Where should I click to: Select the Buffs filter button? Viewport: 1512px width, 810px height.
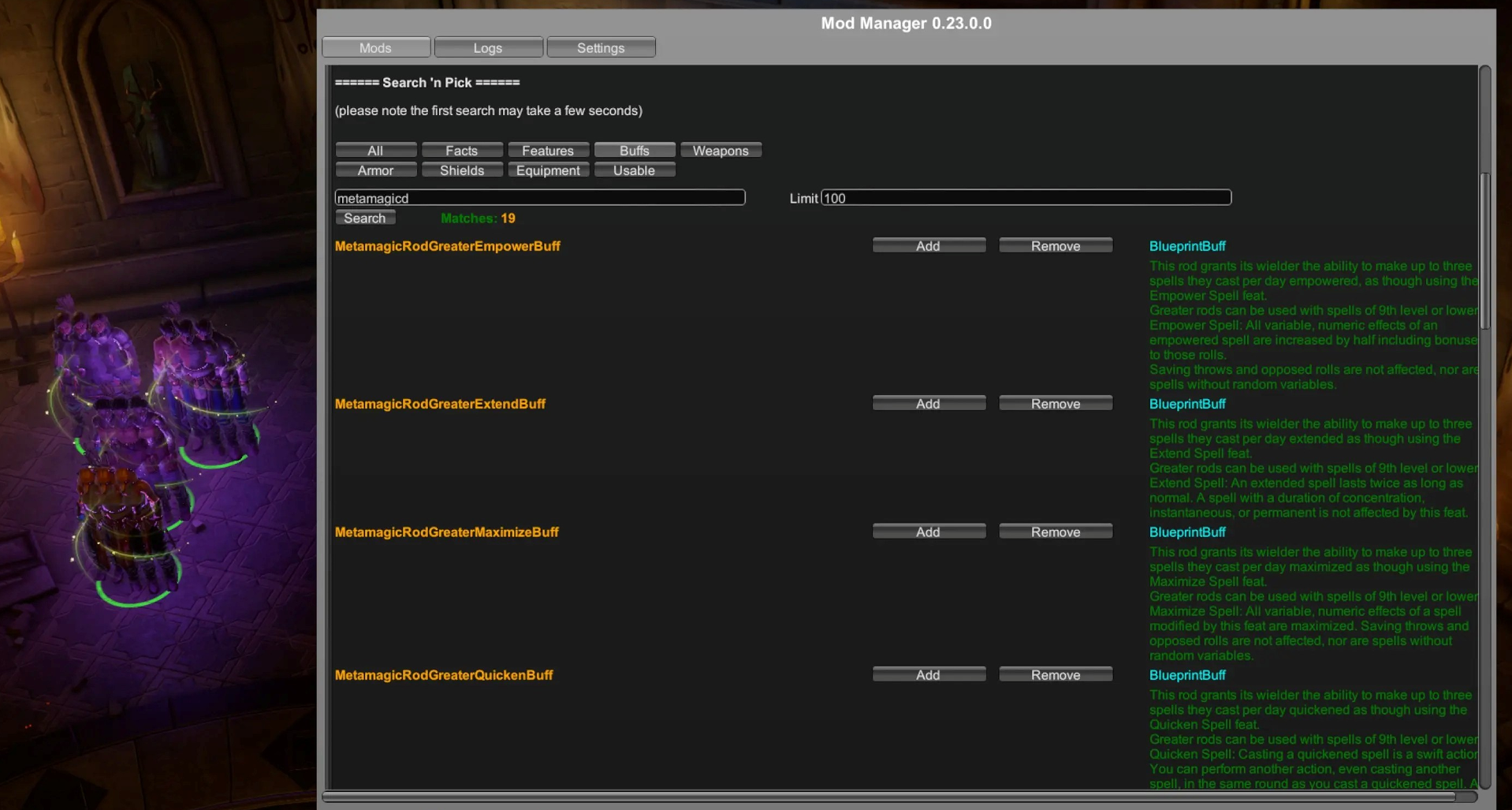pos(634,151)
